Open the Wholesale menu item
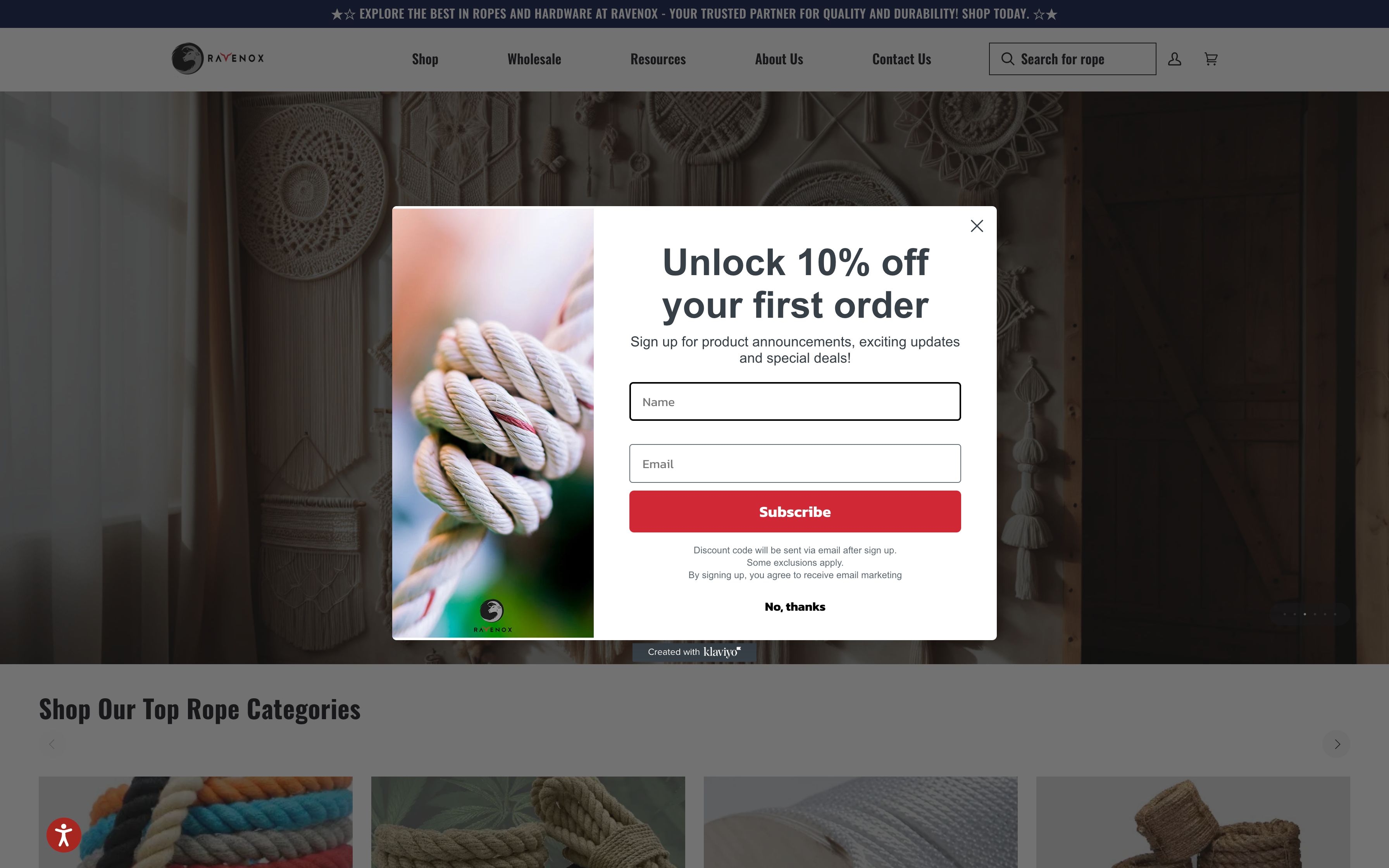This screenshot has height=868, width=1389. pos(534,59)
